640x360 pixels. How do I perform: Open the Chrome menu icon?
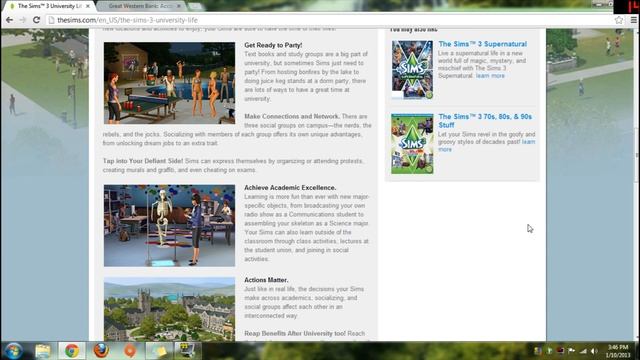(633, 20)
